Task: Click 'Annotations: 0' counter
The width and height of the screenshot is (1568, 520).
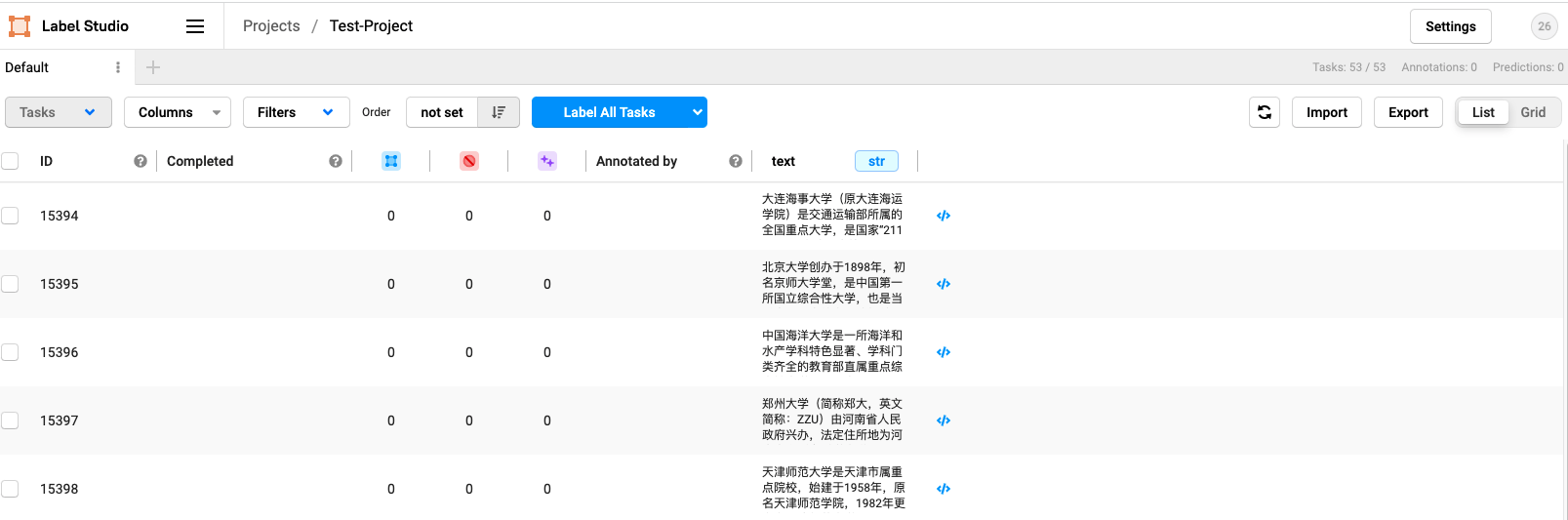Action: pyautogui.click(x=1439, y=67)
